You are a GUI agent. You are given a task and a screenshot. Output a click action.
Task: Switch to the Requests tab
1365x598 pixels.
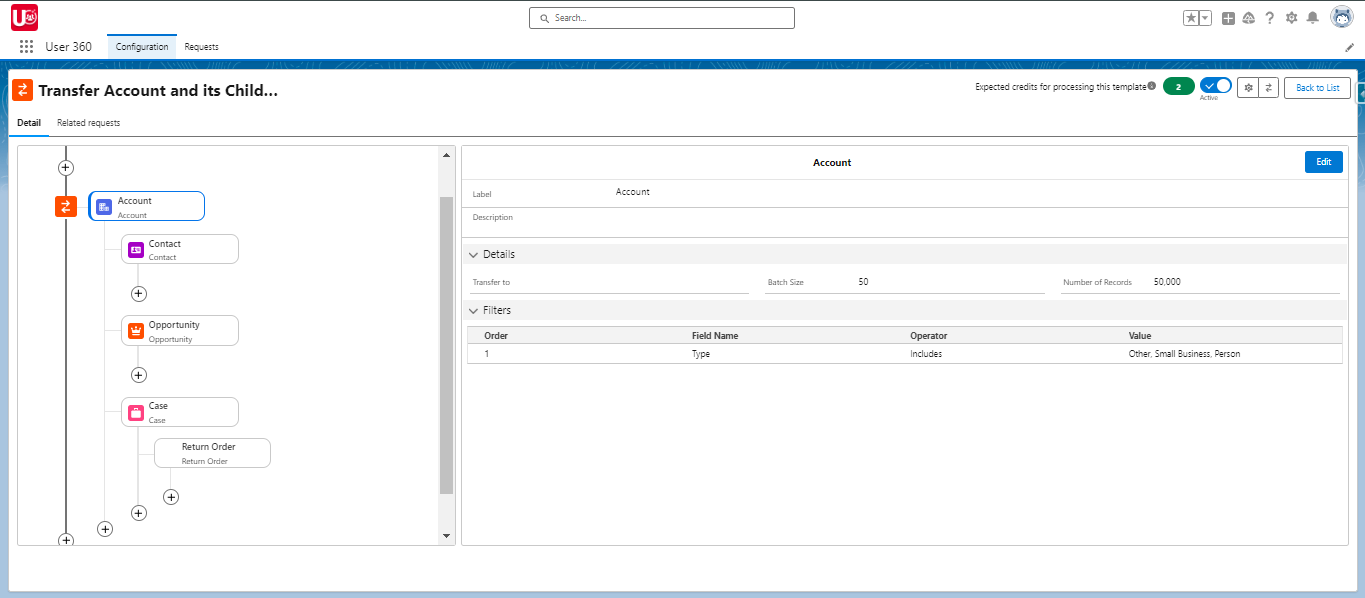pos(201,47)
